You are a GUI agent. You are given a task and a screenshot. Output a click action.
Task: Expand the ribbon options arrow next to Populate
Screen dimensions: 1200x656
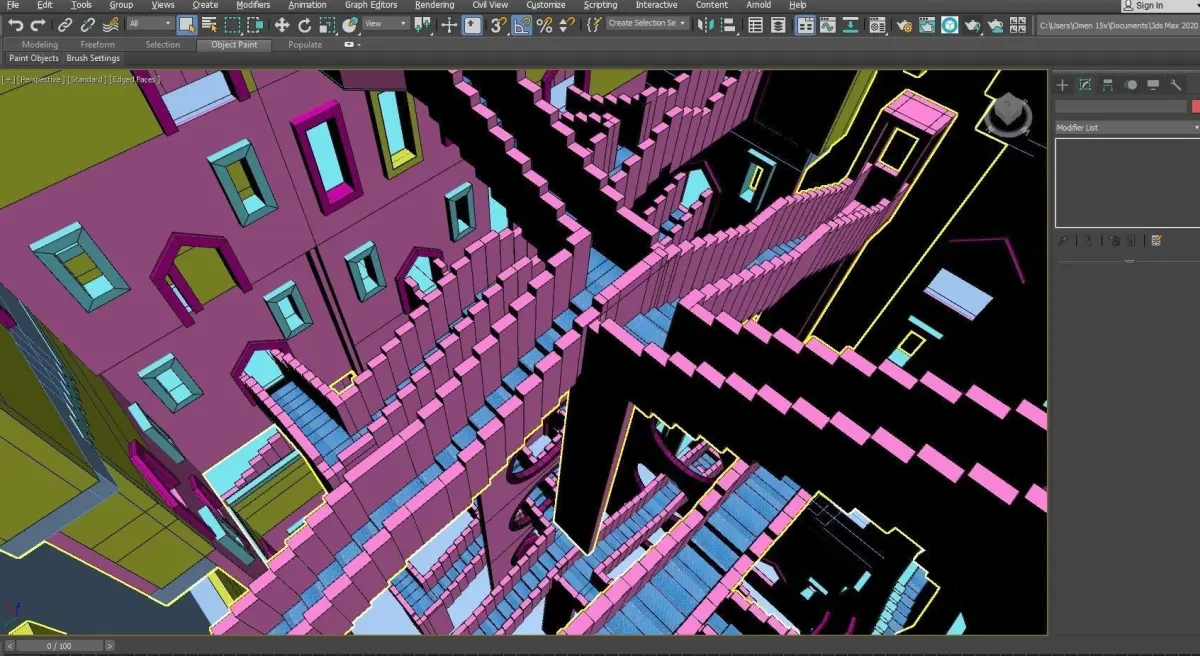(x=350, y=45)
